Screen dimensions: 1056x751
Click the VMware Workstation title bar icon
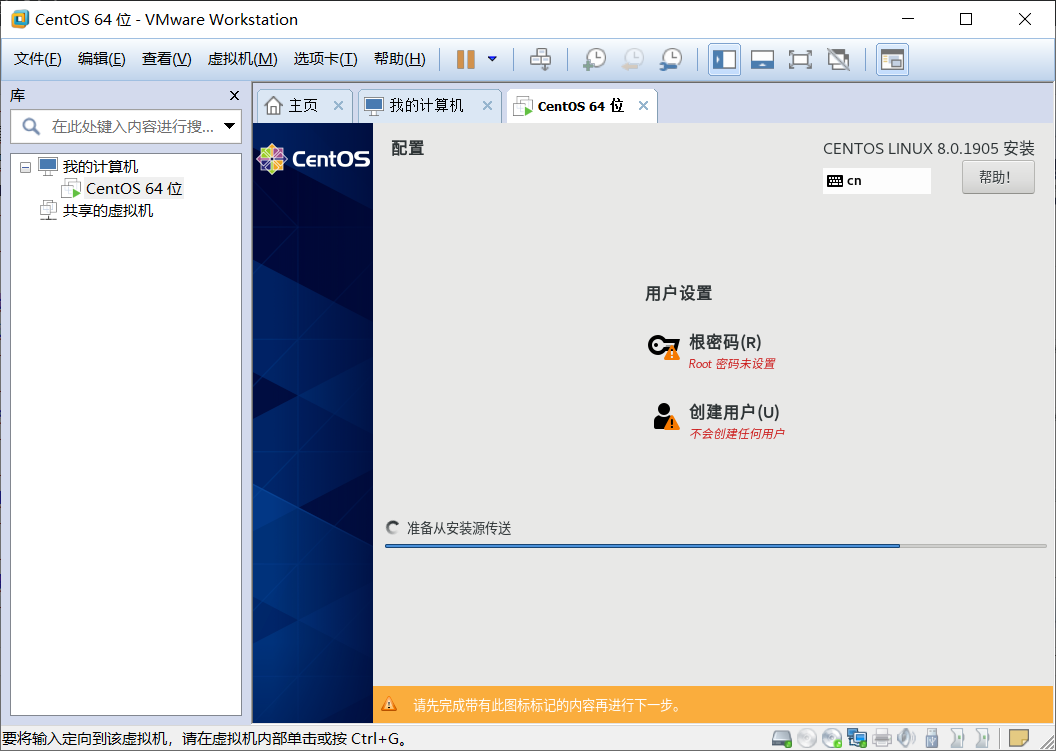[20, 19]
